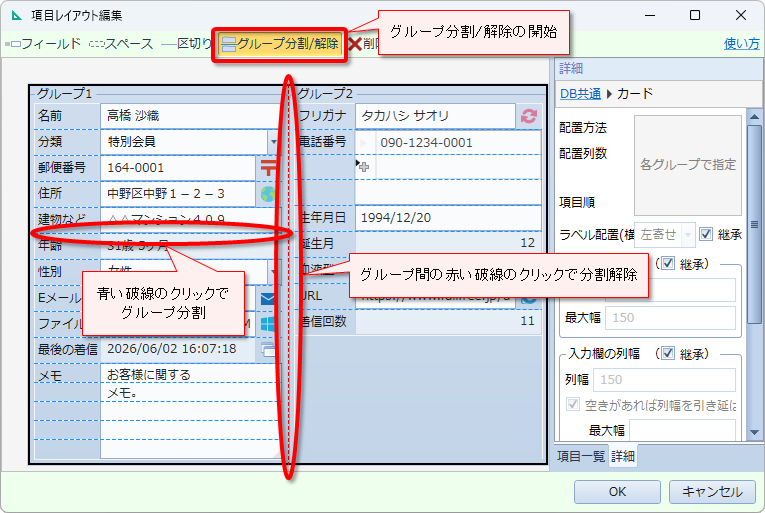Click the 着信回数 value 11
Screen dimensions: 765x513
coord(448,321)
